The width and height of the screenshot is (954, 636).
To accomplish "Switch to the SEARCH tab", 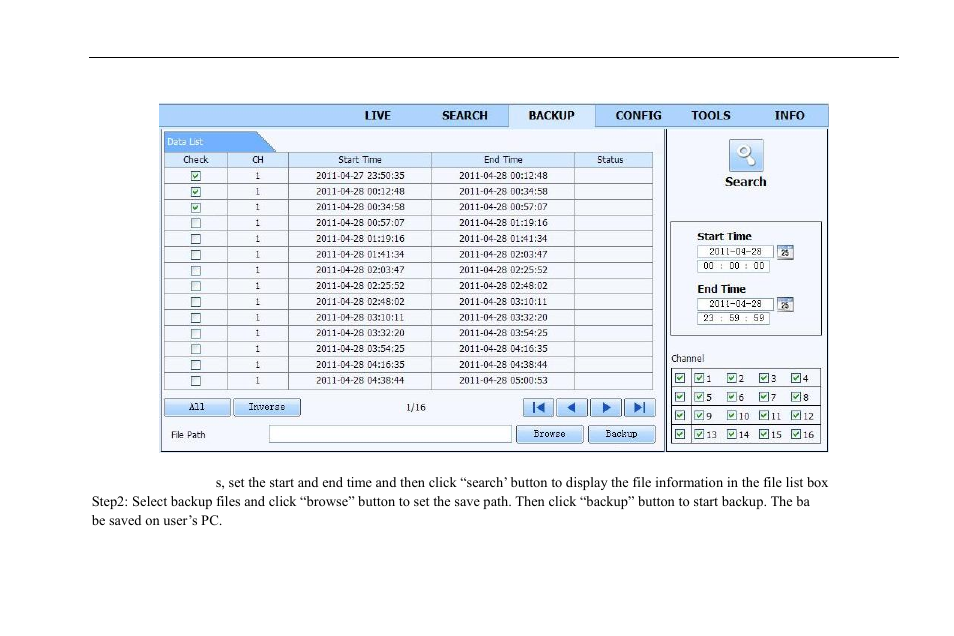I will click(x=465, y=116).
